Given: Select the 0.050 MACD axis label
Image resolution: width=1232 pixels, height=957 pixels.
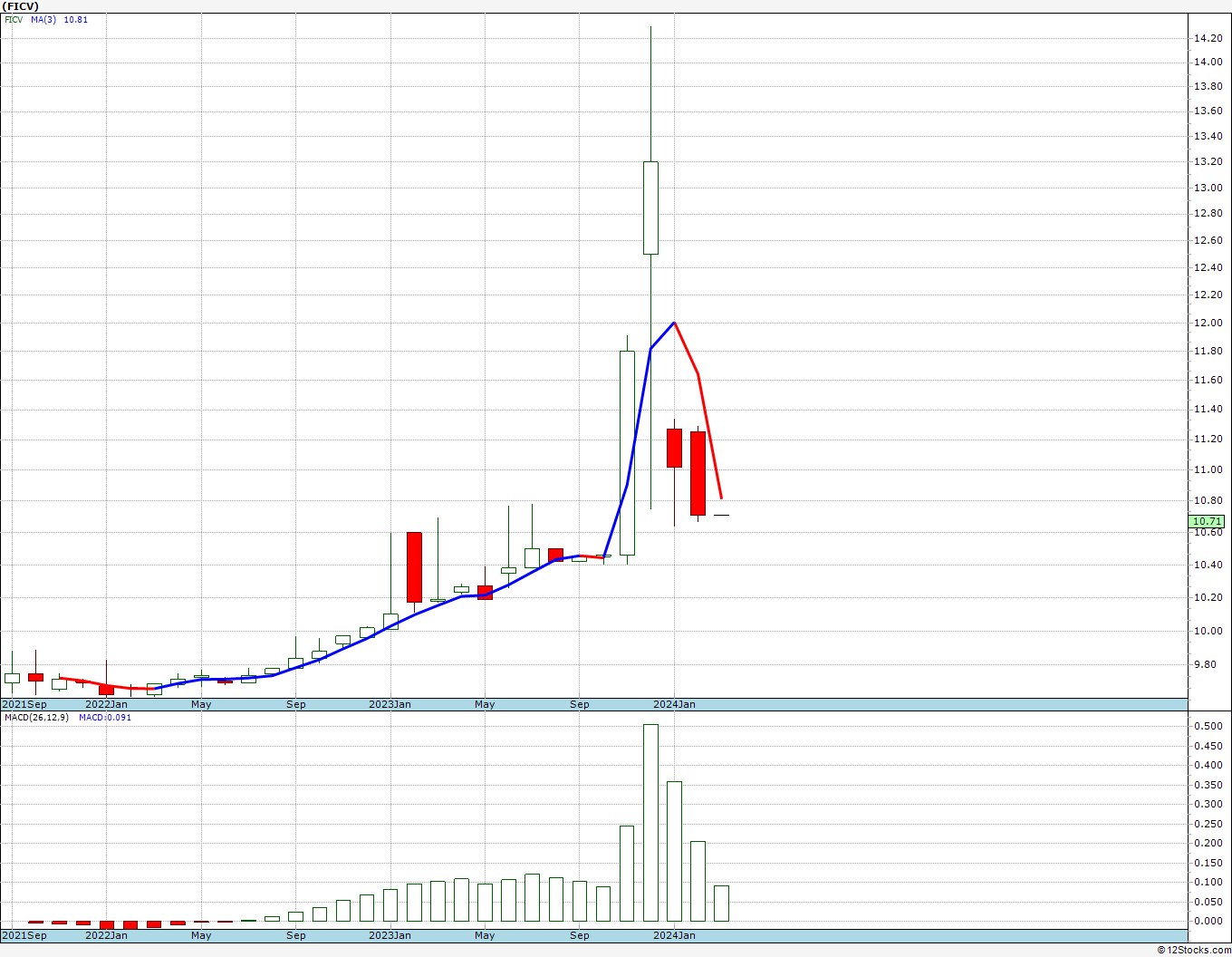Looking at the screenshot, I should [x=1208, y=903].
